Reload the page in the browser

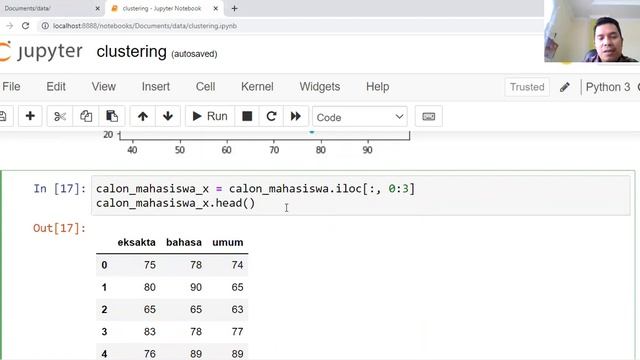25,26
